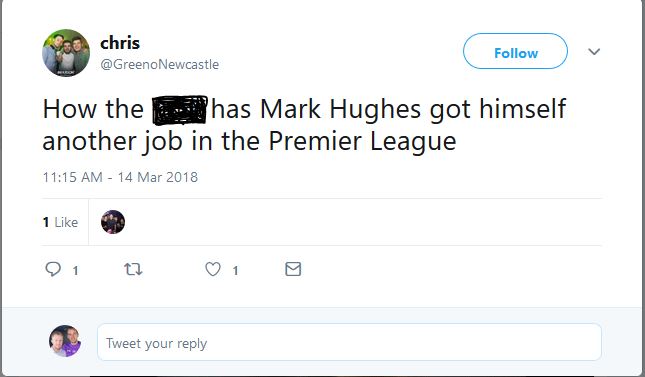Retweet this tweet using the retweet icon

133,269
